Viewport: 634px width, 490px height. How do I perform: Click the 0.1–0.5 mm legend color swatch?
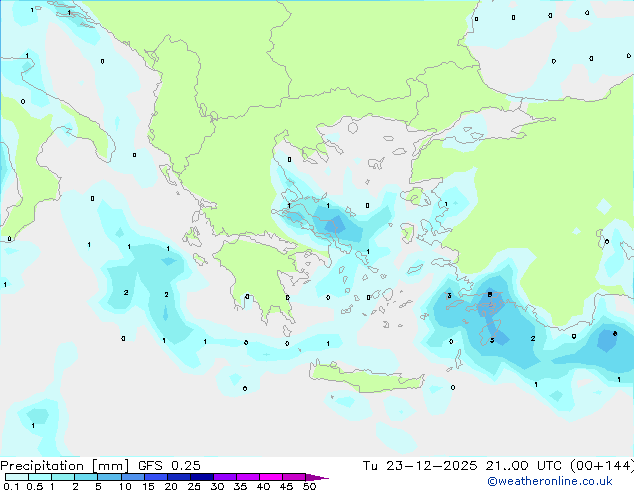pos(17,477)
